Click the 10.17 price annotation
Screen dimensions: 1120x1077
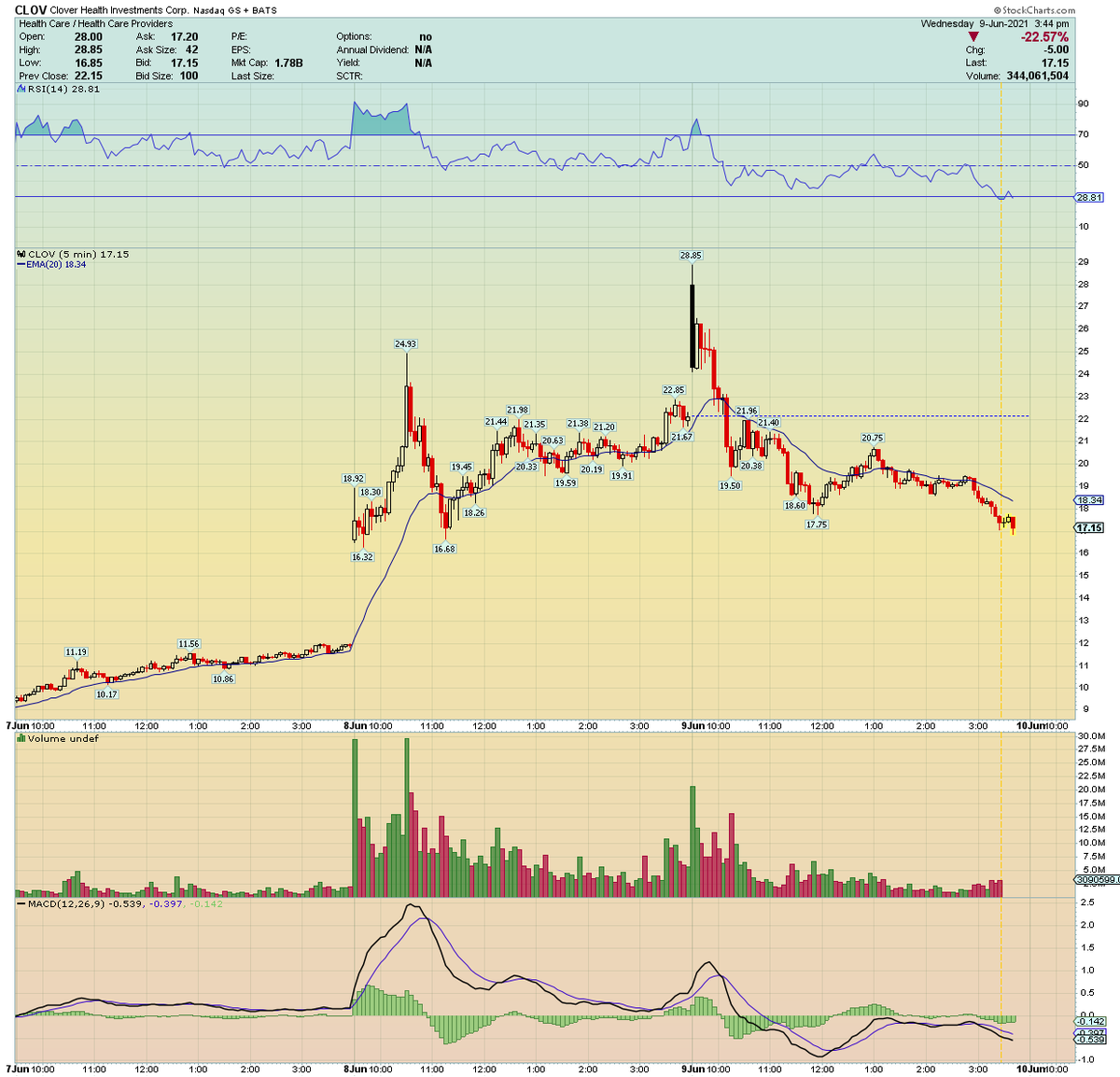click(x=106, y=694)
